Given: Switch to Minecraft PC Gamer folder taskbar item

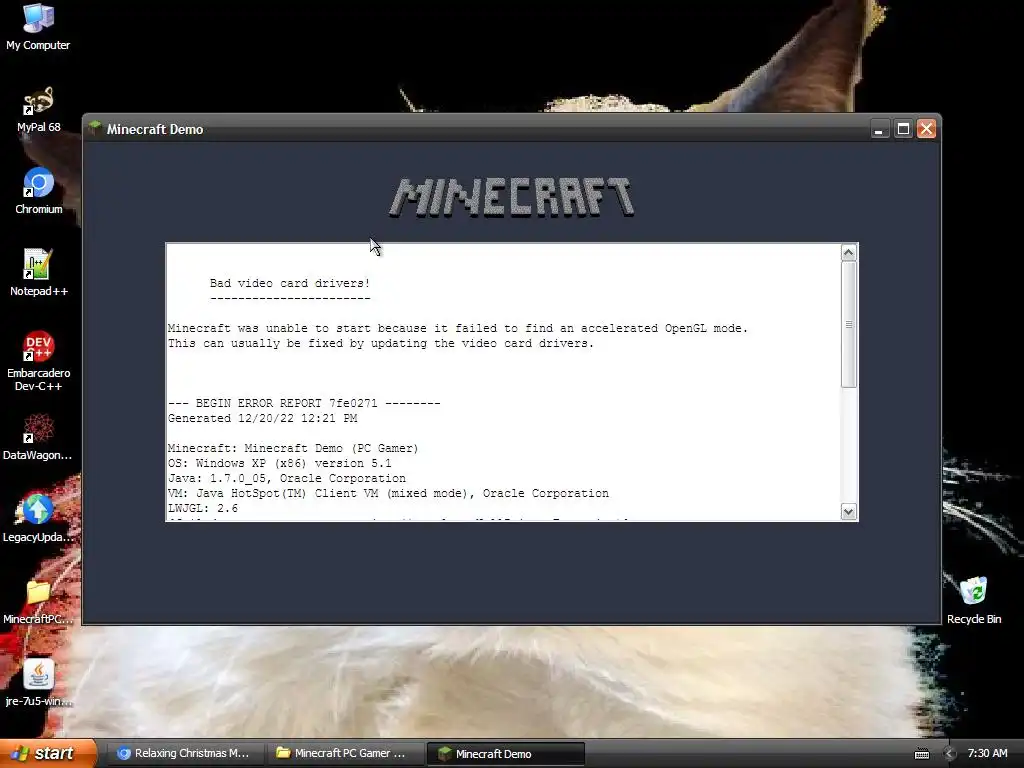Looking at the screenshot, I should click(345, 753).
